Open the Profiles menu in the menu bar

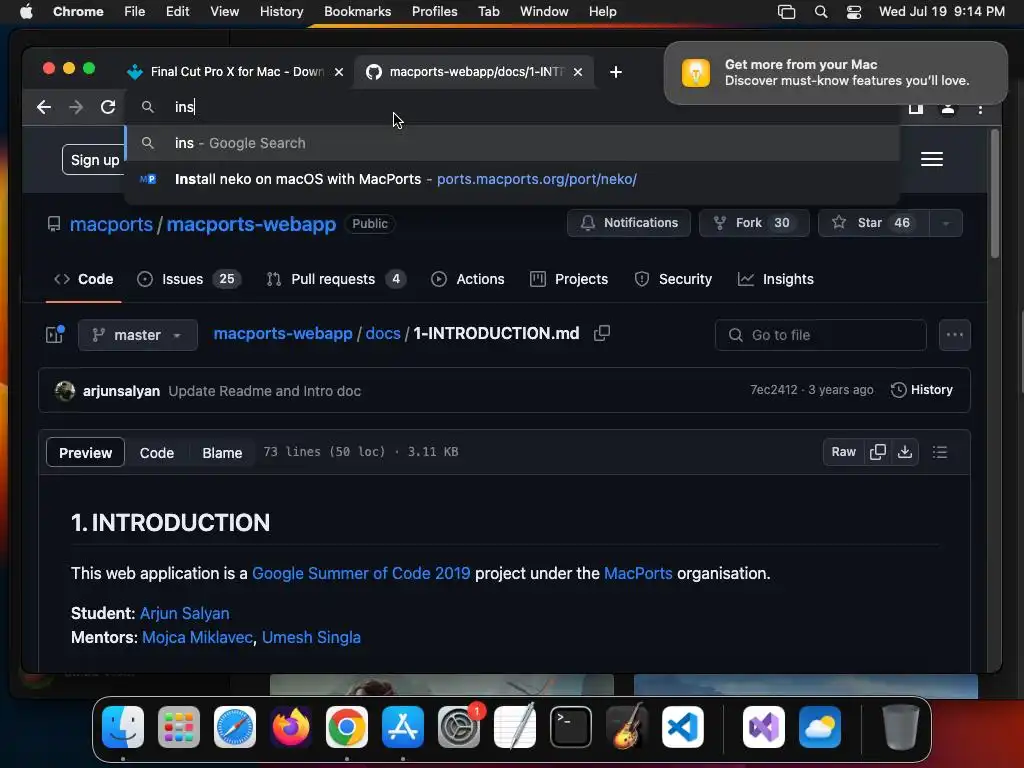tap(434, 12)
